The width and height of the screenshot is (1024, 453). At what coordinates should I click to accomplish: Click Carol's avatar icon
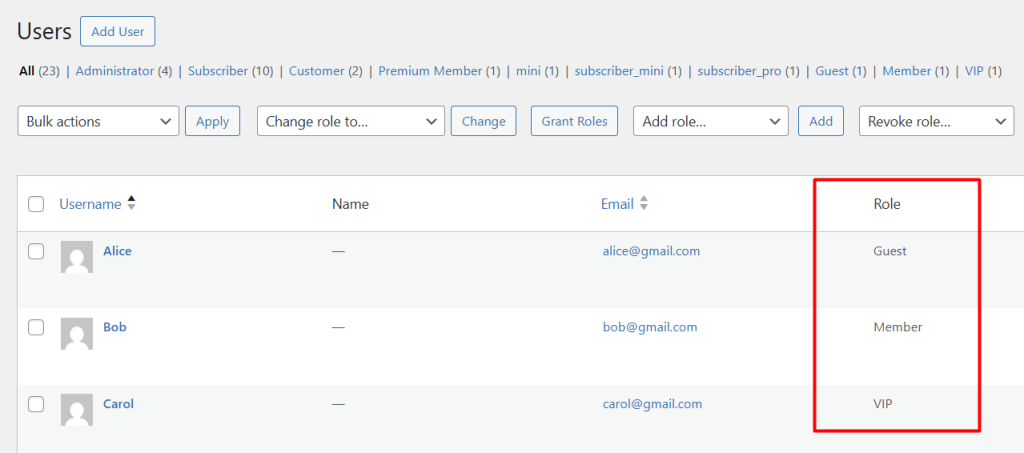coord(77,410)
